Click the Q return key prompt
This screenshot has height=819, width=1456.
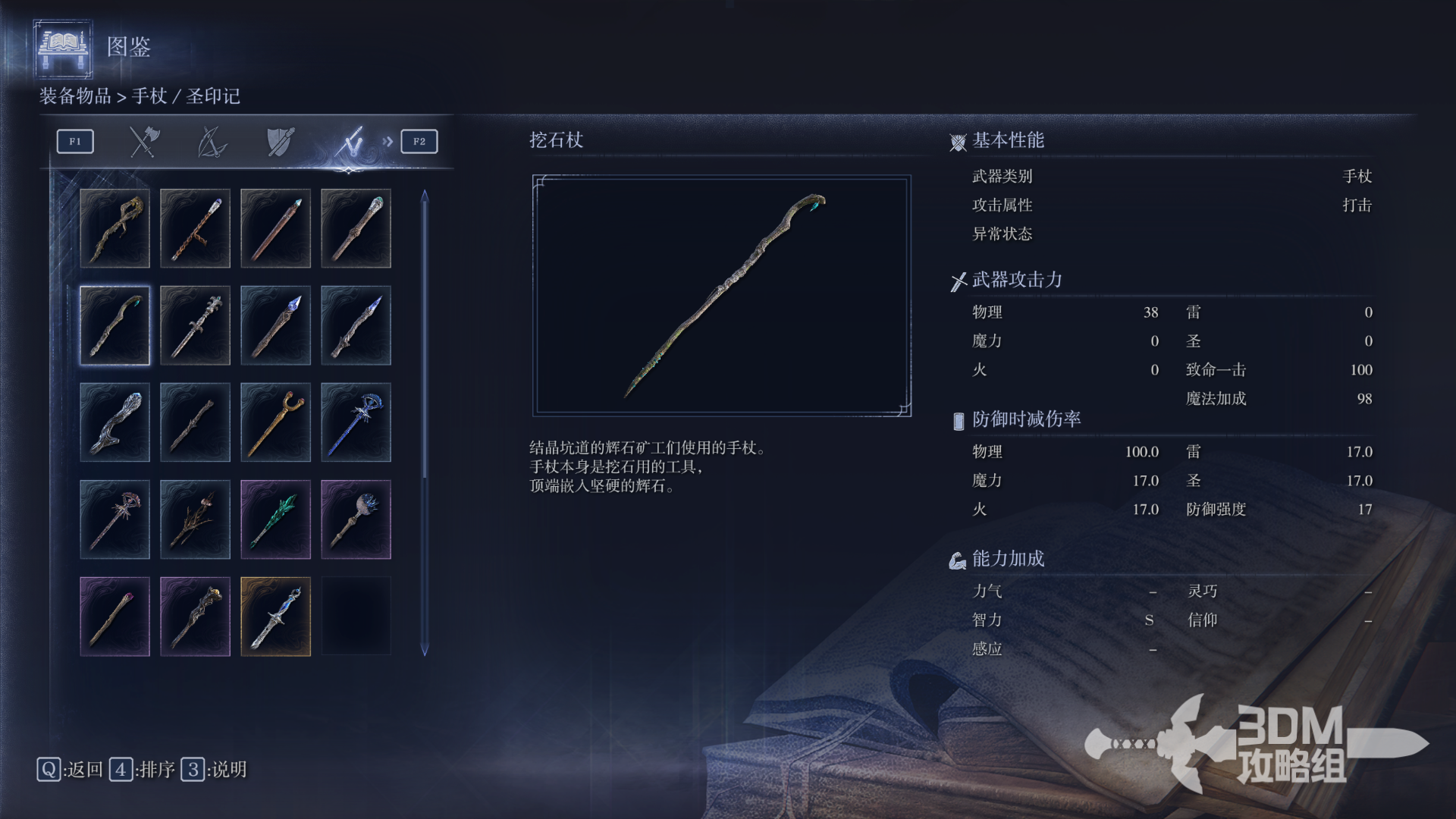tap(70, 770)
